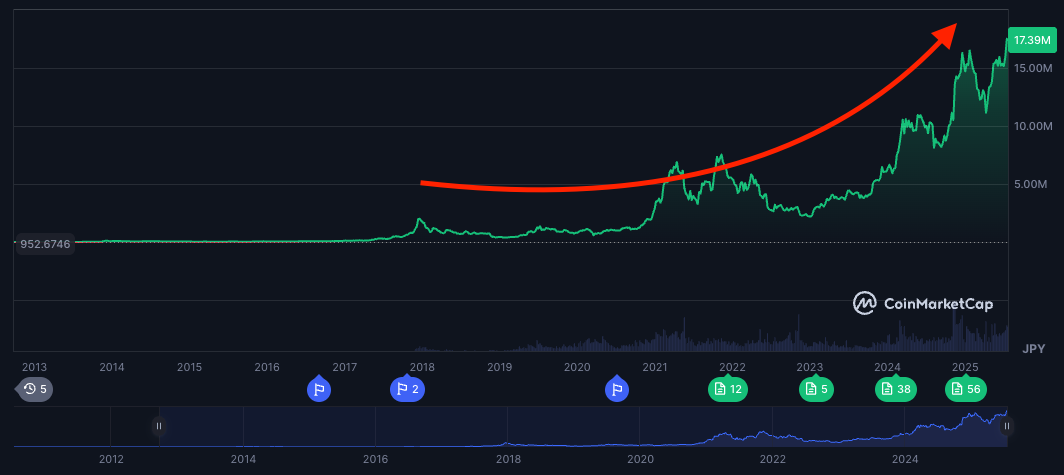Viewport: 1064px width, 475px height.
Task: Open the news badge showing 56
Action: [x=966, y=389]
